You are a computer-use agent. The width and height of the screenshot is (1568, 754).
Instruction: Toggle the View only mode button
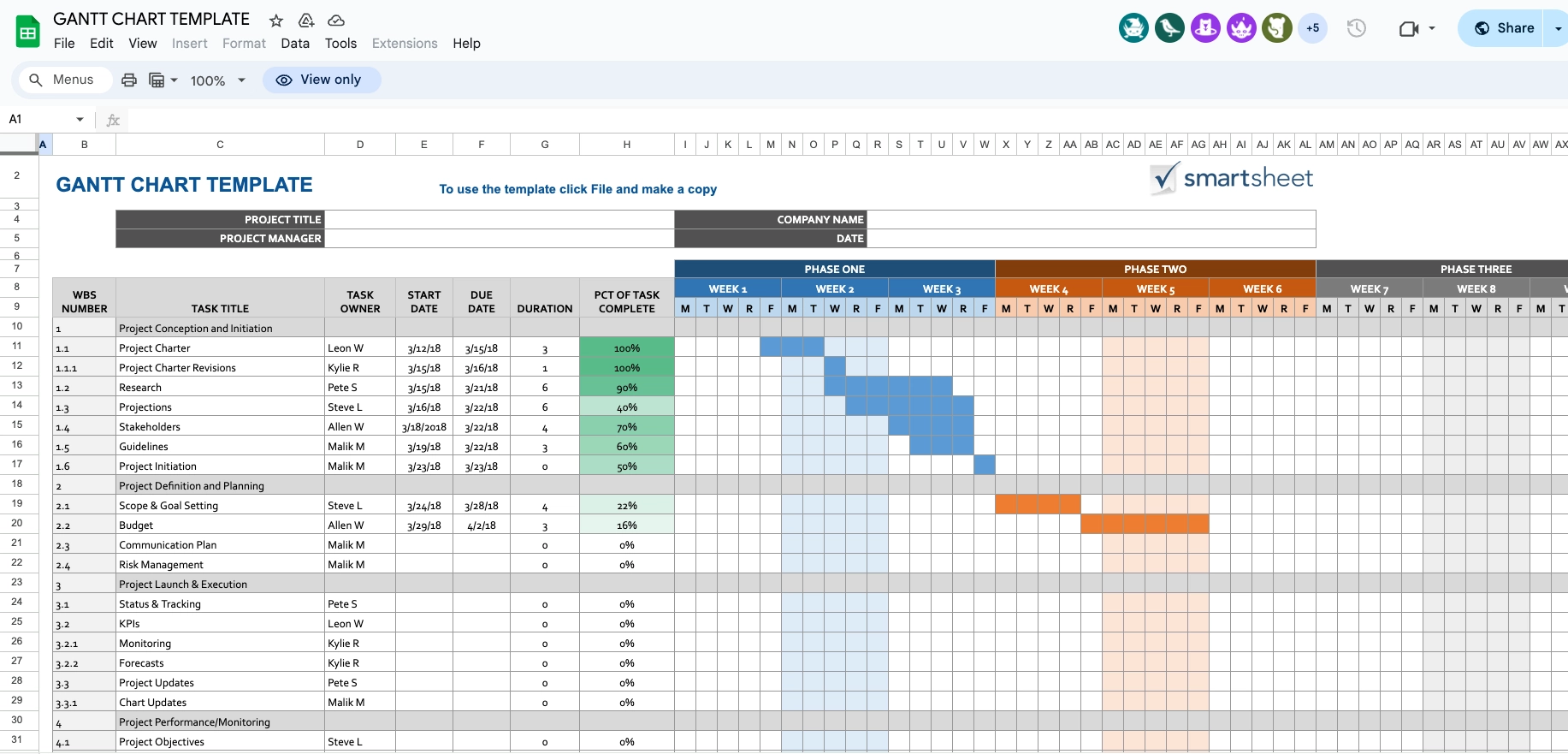point(322,80)
